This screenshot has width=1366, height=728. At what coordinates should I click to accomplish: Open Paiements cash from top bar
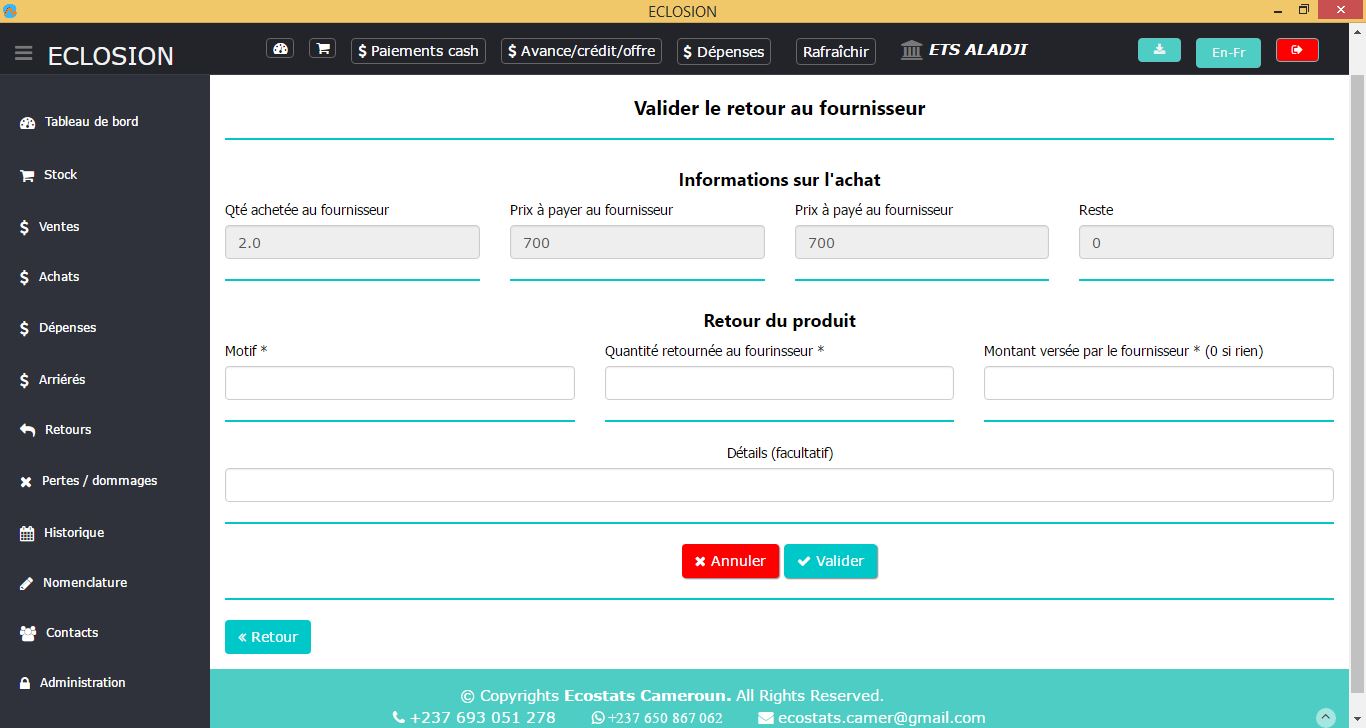(418, 51)
